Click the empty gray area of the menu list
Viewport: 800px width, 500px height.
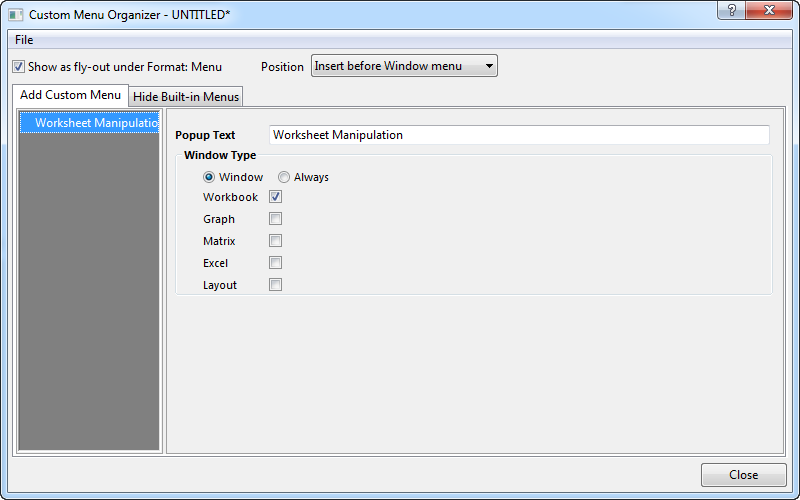tap(89, 300)
